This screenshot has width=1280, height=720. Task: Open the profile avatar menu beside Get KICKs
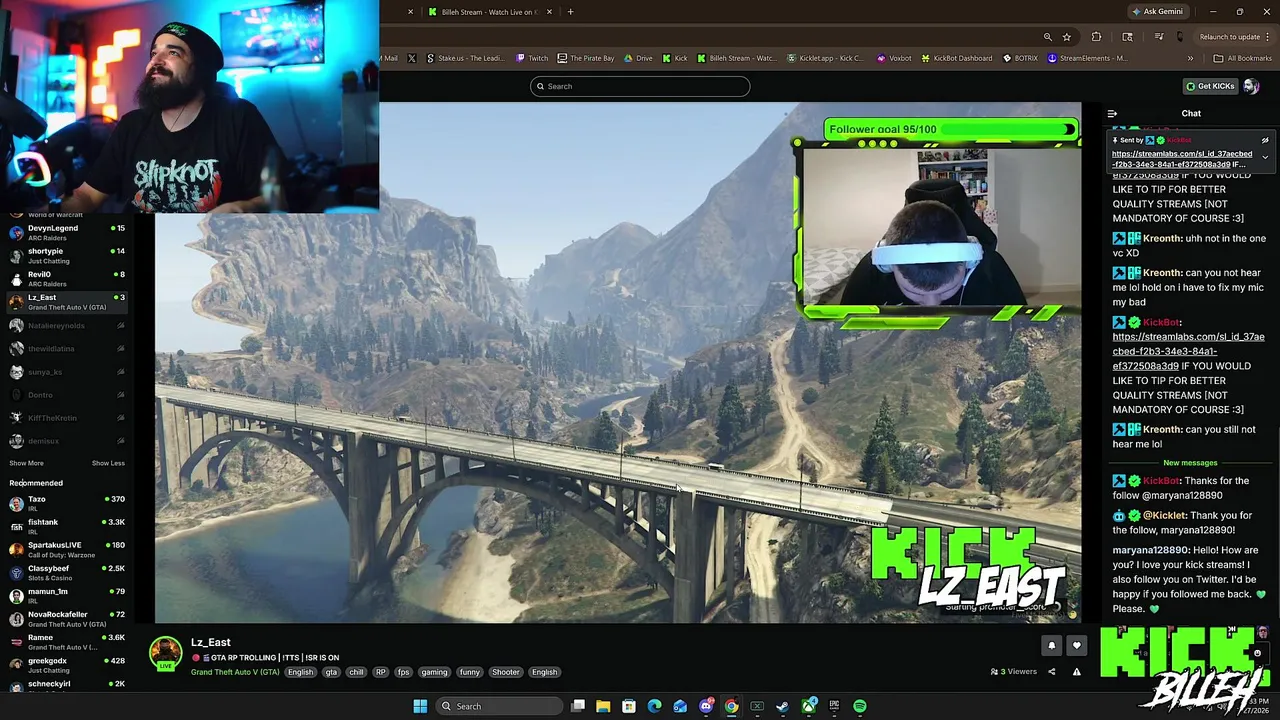[x=1251, y=86]
